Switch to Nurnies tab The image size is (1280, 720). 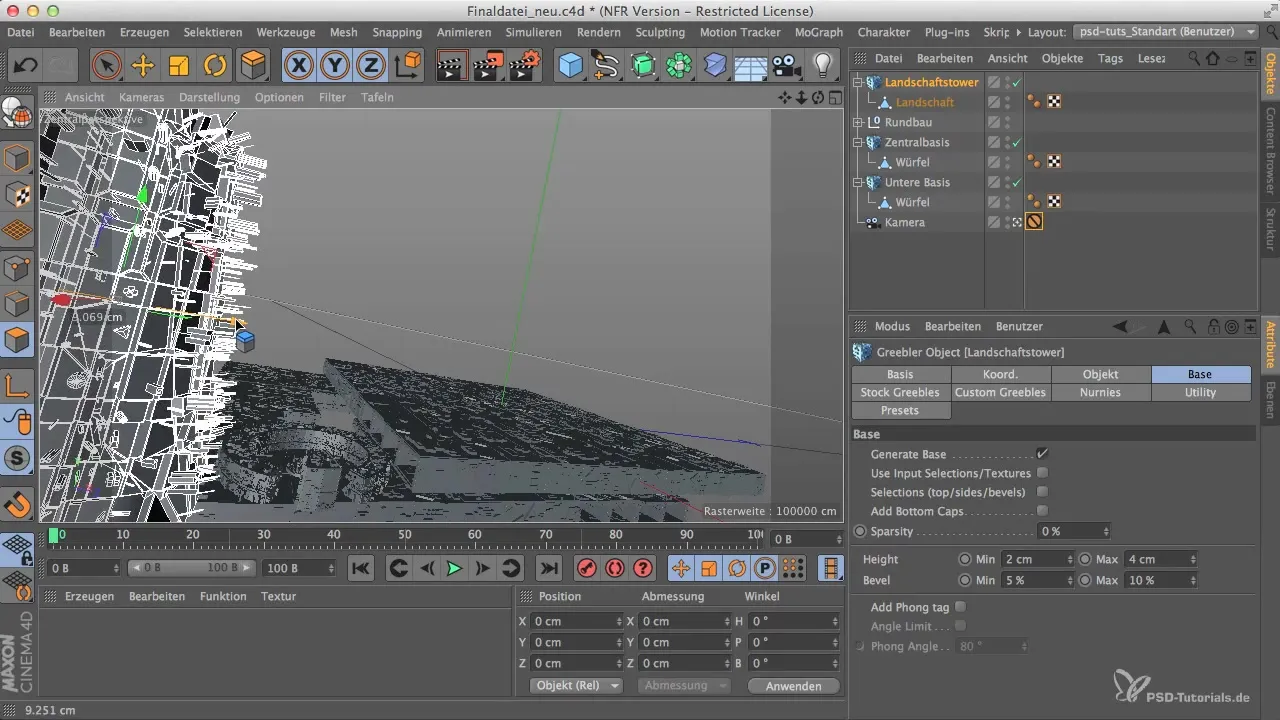coord(1100,392)
